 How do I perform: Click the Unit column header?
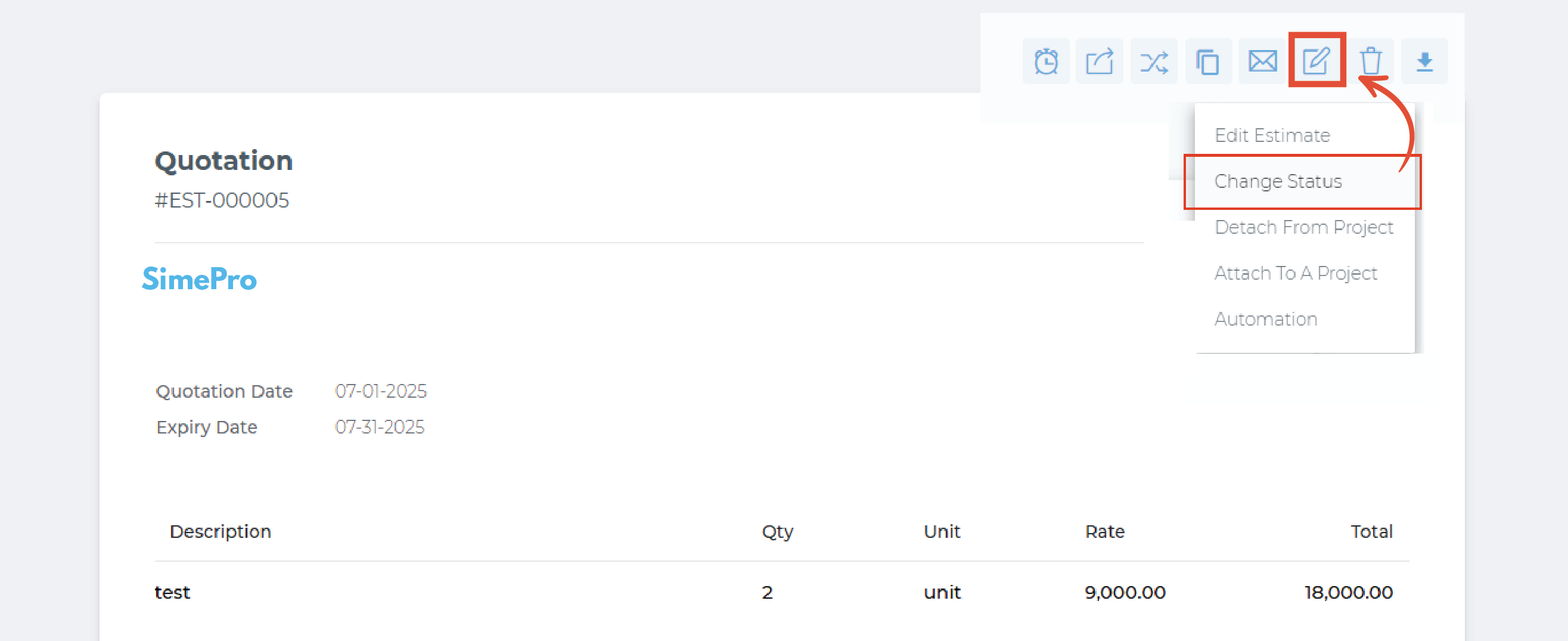pos(942,531)
